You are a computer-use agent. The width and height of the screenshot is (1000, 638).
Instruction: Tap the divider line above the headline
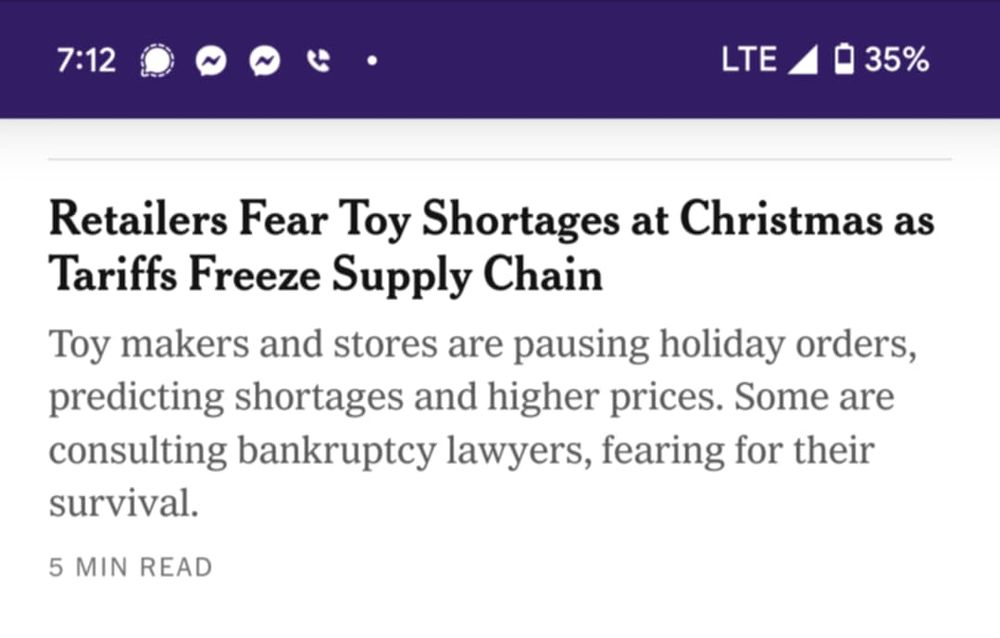[x=500, y=159]
